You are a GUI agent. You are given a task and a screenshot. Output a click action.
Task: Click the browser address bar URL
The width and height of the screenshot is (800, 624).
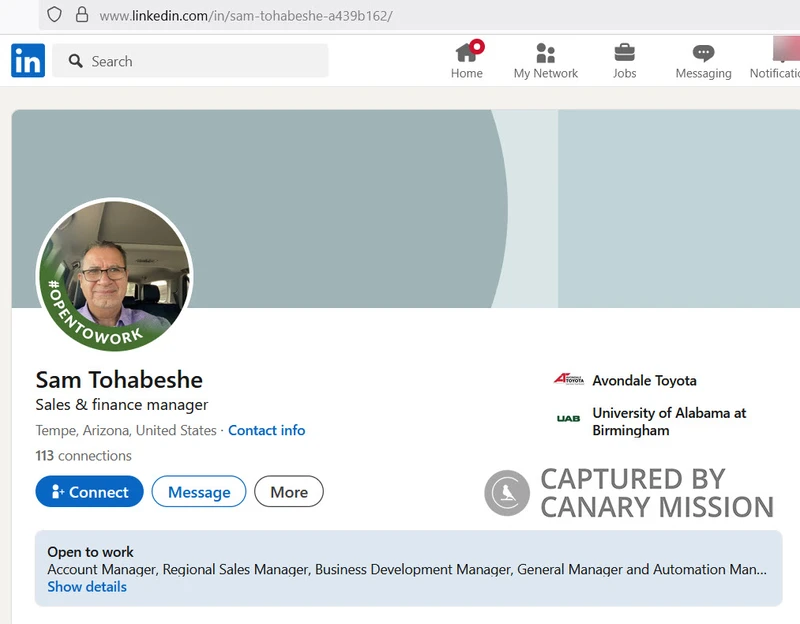point(246,16)
